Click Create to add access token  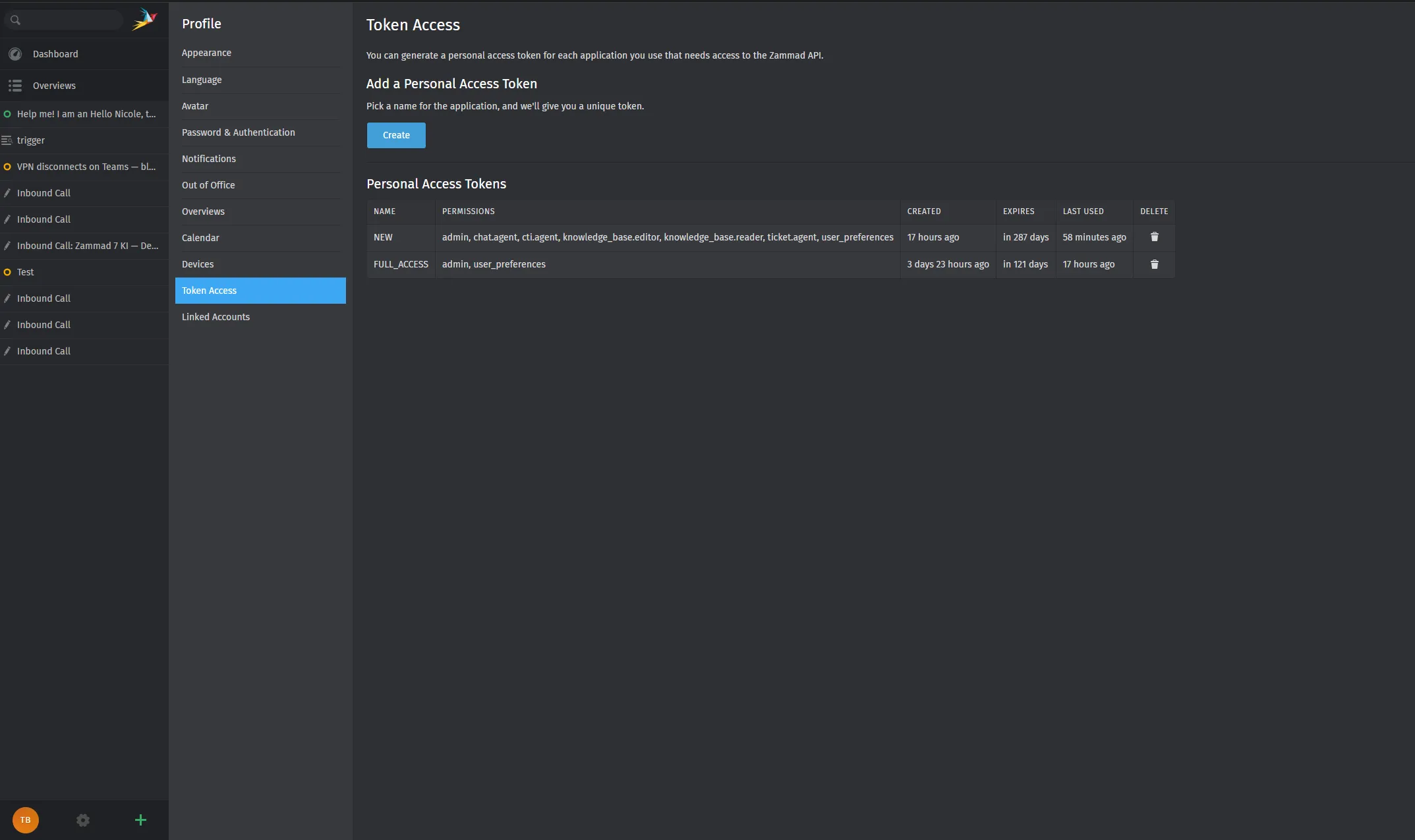pos(396,135)
